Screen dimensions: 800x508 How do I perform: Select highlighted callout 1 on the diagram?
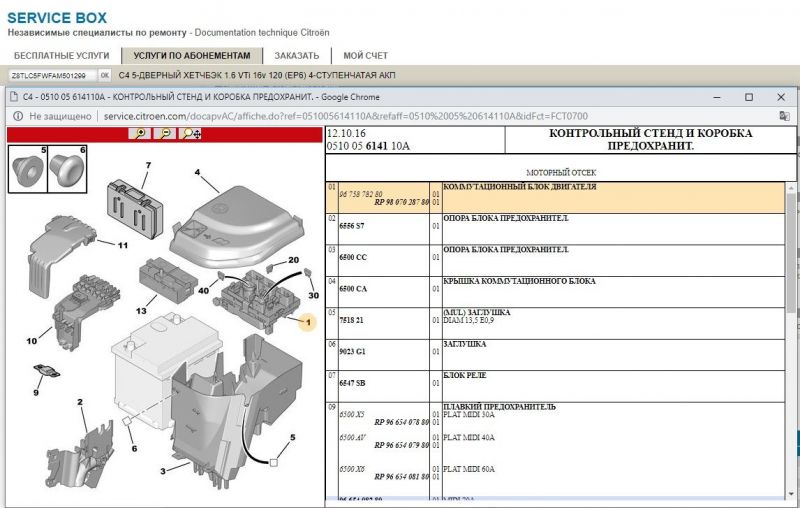click(x=307, y=321)
